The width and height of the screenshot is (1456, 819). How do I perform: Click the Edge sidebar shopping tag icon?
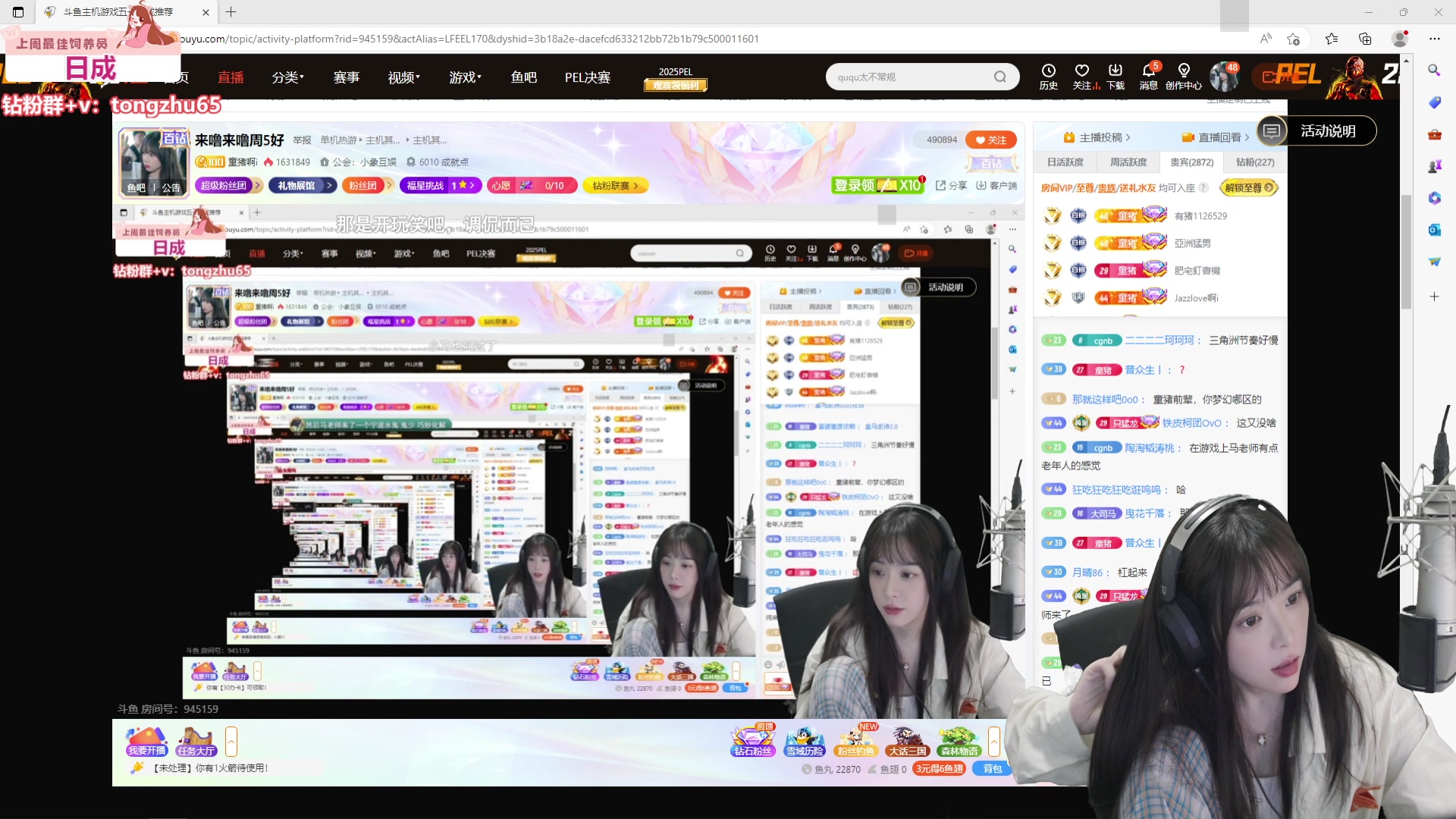click(x=1434, y=102)
